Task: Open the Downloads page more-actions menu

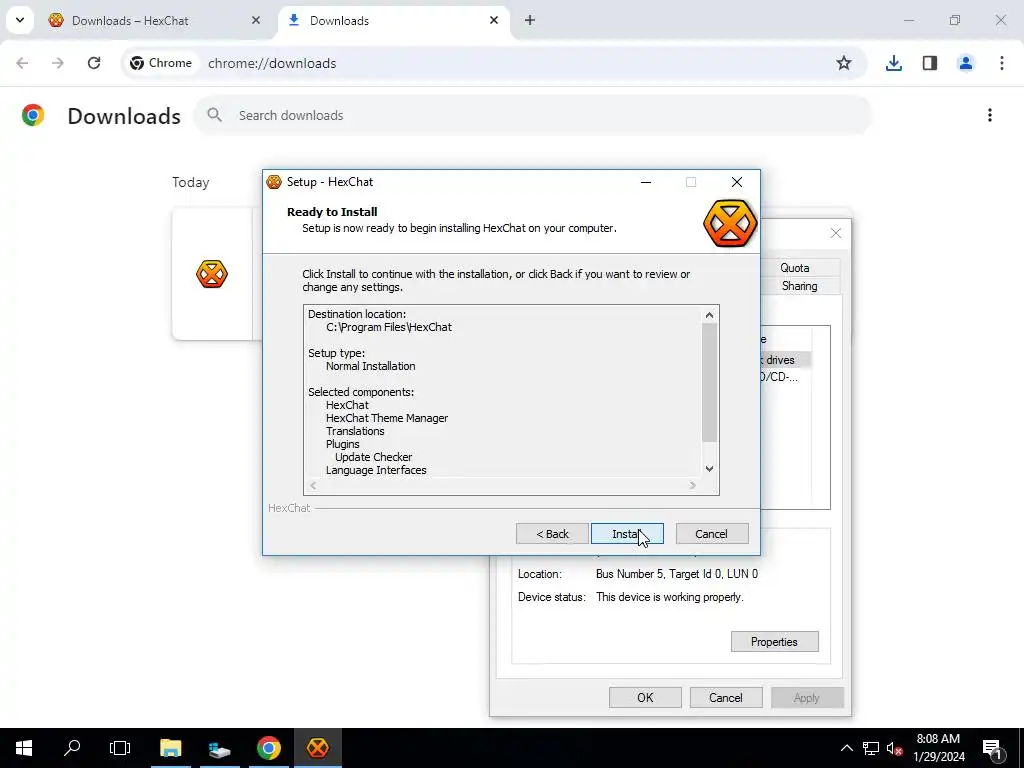Action: [990, 115]
